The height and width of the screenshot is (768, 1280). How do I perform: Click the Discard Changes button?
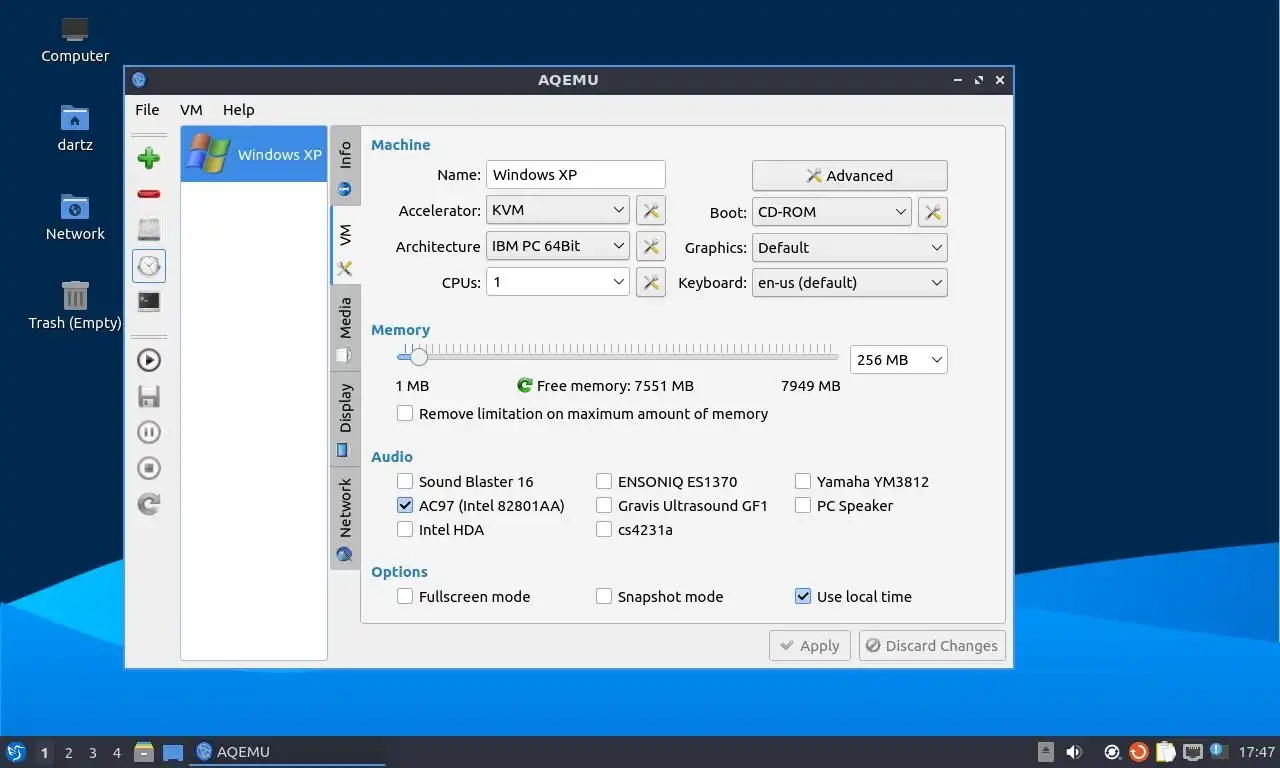(x=932, y=645)
